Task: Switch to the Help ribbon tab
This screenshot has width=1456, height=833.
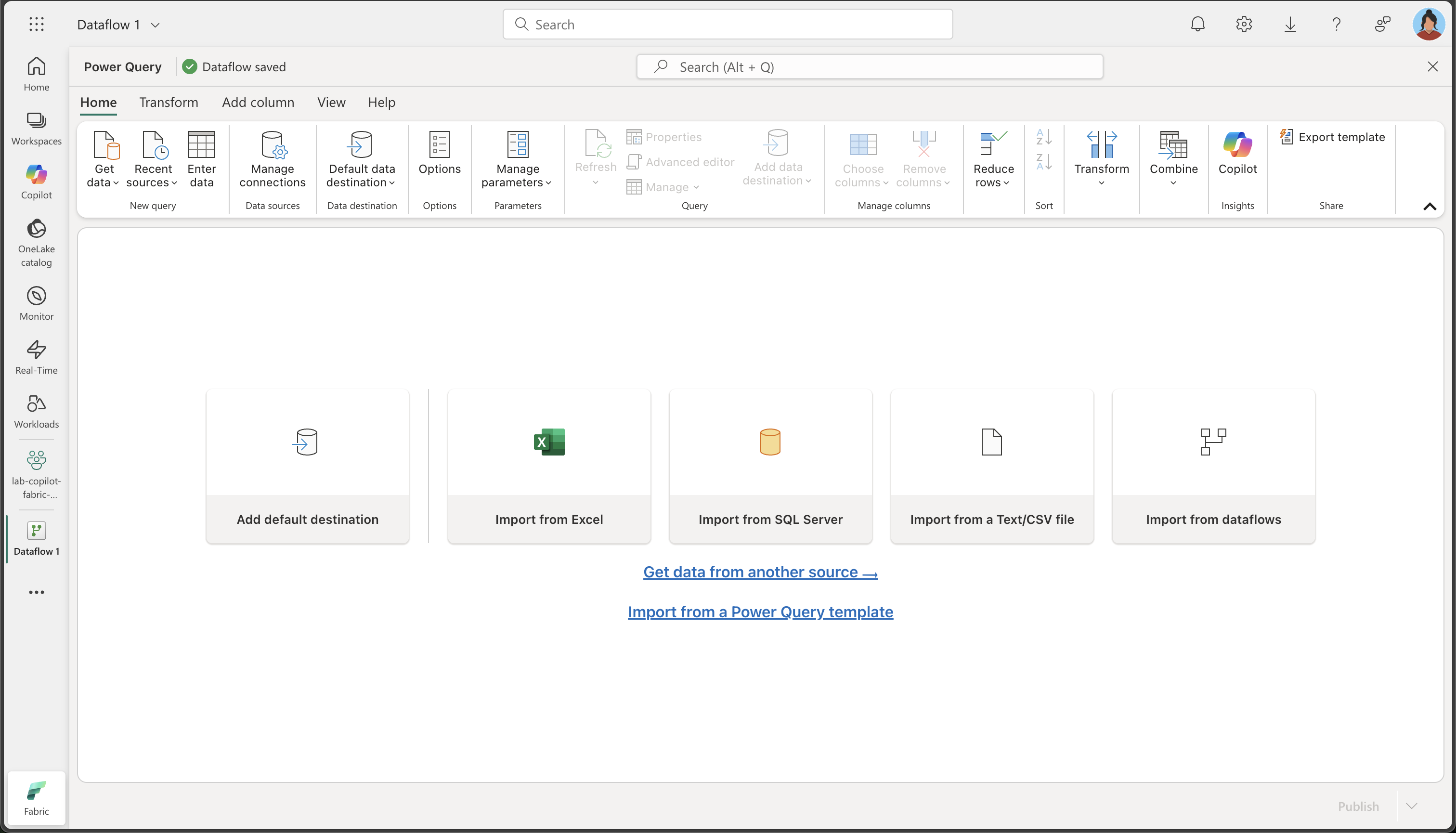Action: click(x=382, y=103)
